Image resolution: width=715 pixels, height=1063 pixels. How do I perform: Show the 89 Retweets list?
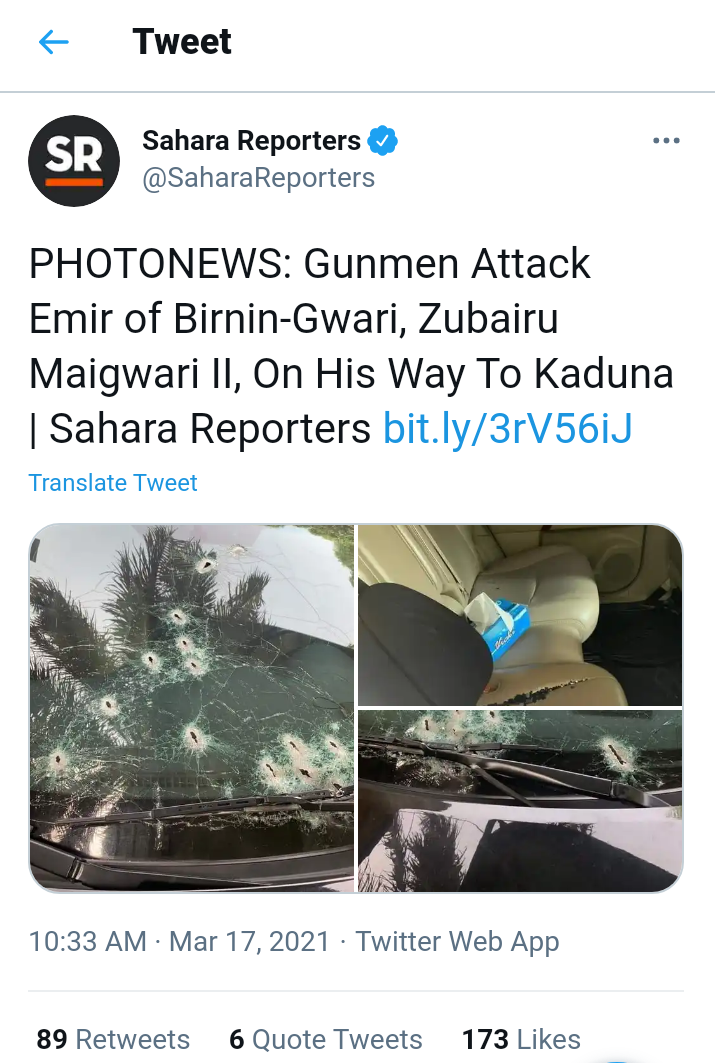(x=113, y=1039)
